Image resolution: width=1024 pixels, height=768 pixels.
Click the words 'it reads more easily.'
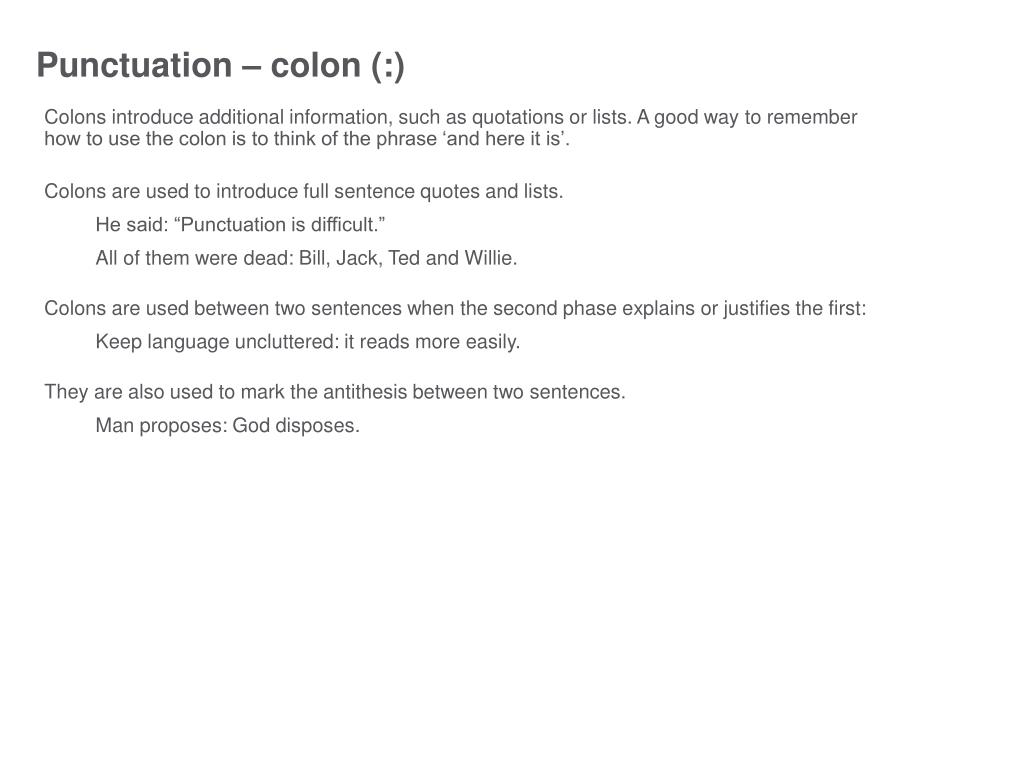(x=432, y=342)
